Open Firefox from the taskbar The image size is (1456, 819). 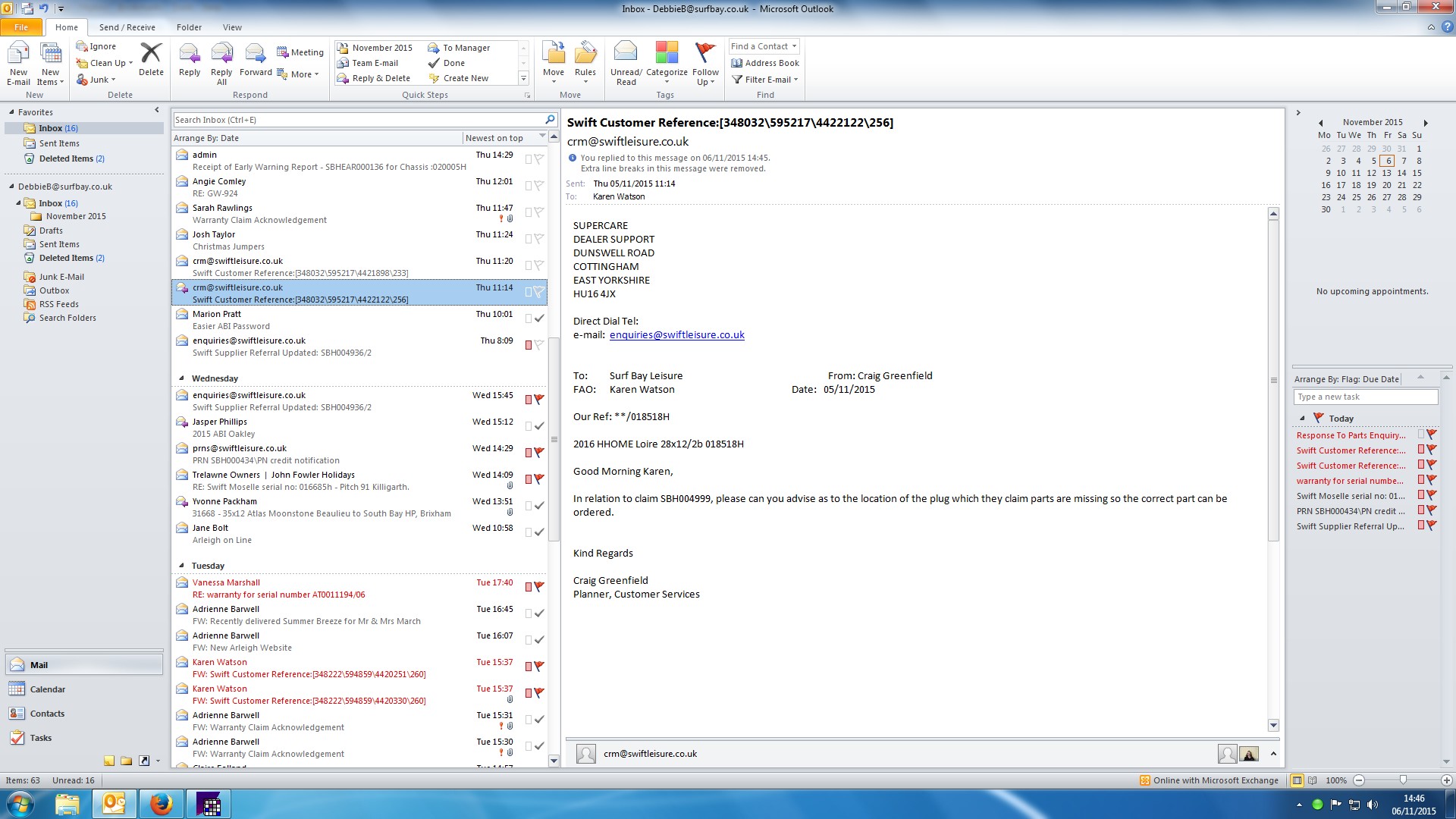(x=161, y=804)
